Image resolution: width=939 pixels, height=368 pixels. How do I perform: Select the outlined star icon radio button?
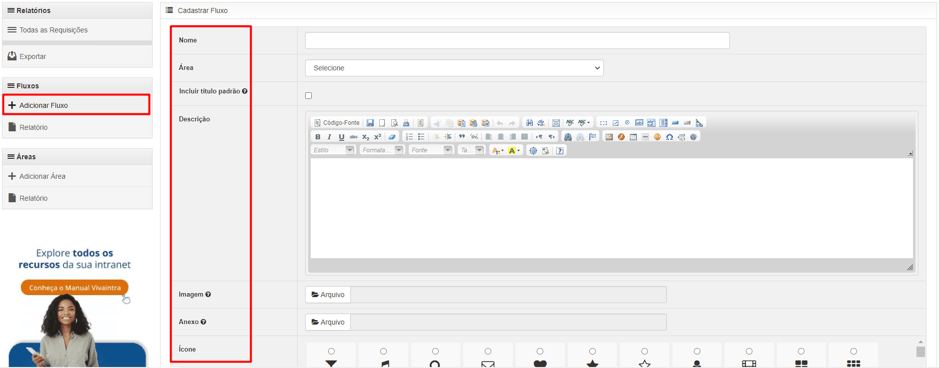coord(644,351)
